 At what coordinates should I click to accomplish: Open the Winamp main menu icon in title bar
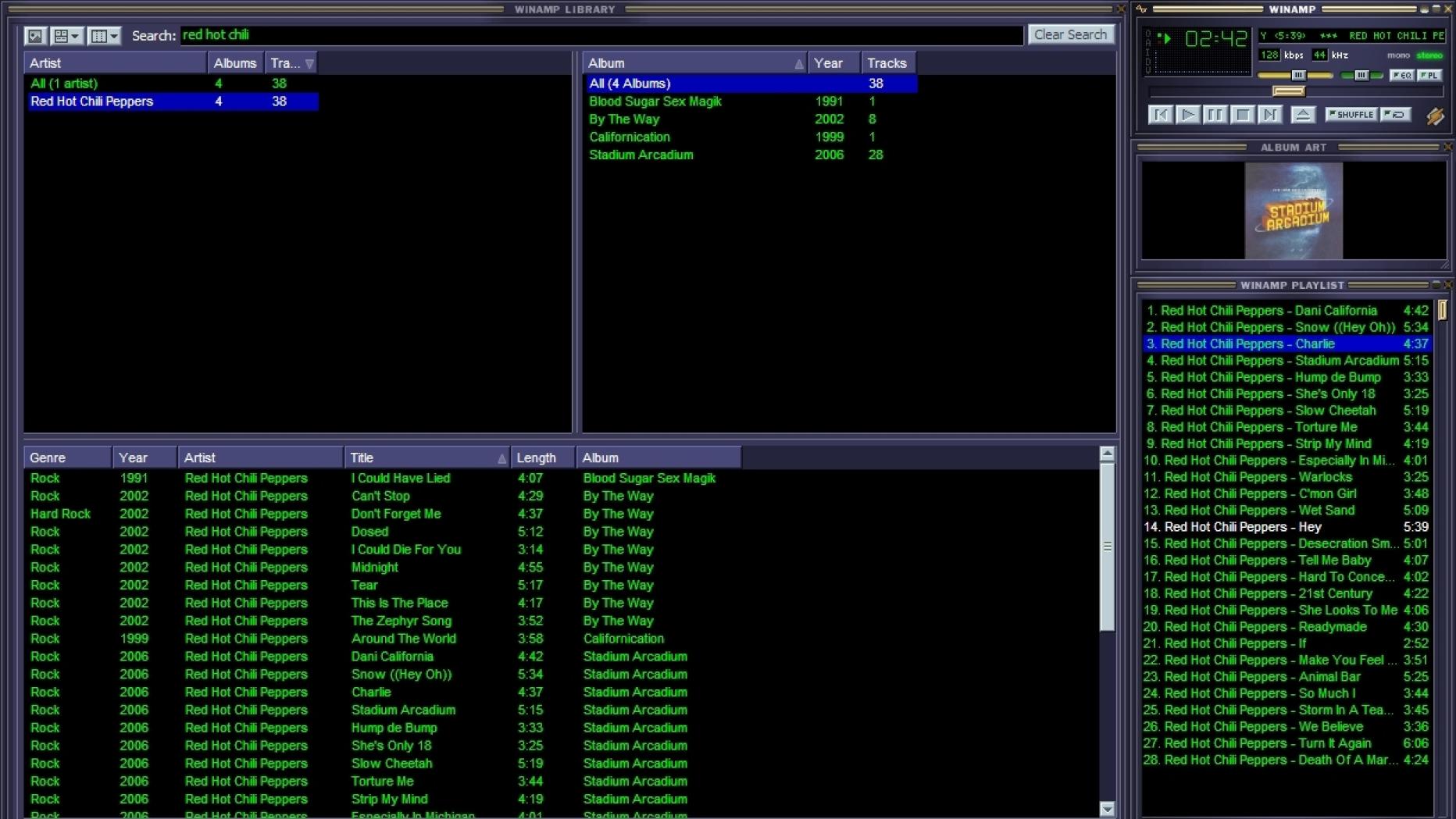coord(1142,9)
